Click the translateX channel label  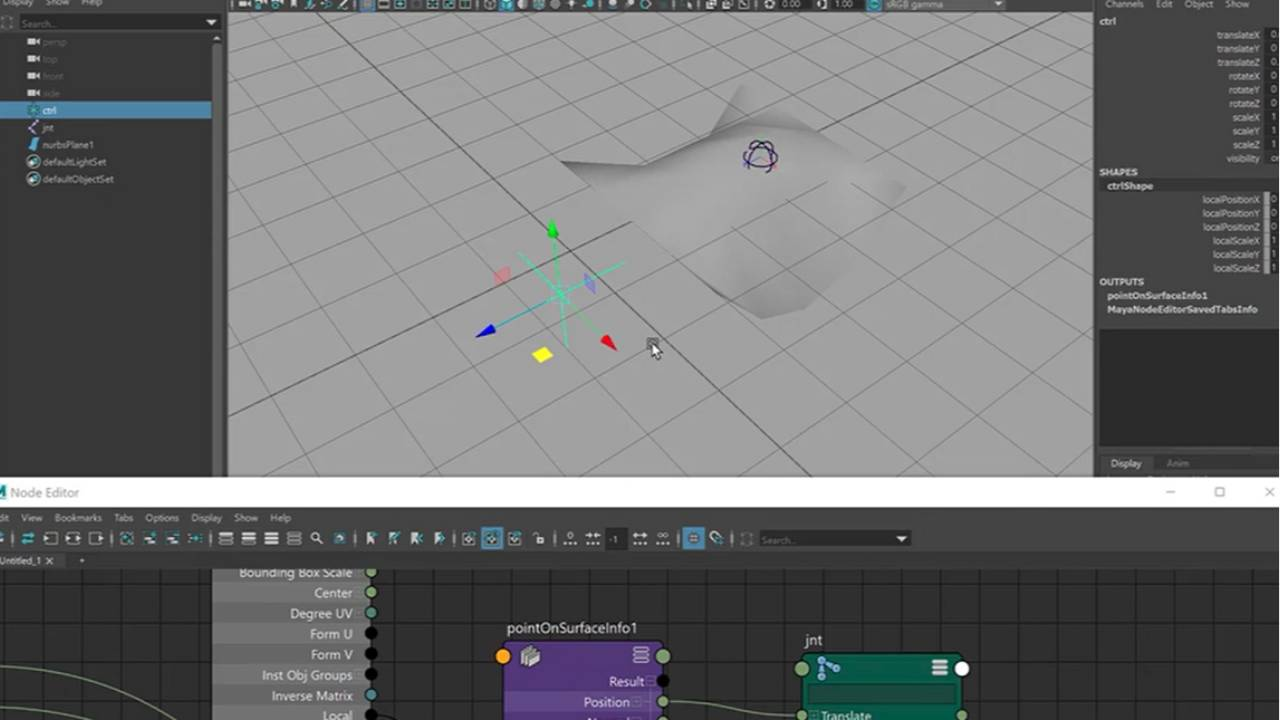click(1238, 35)
